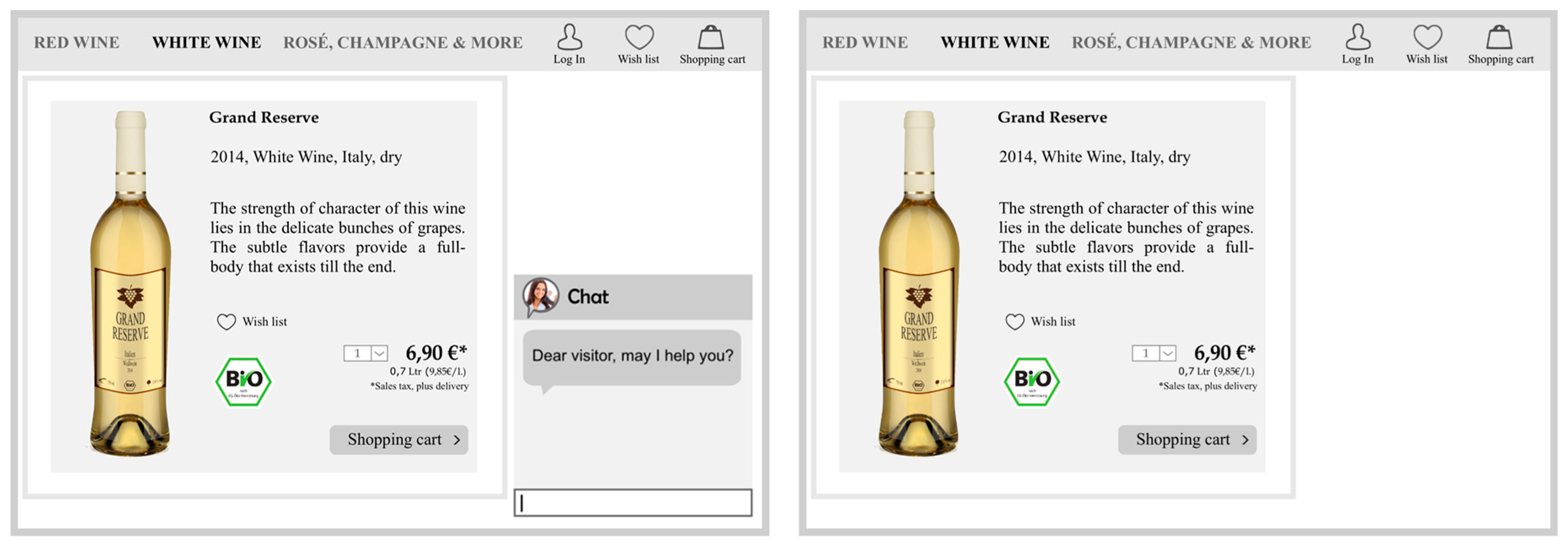1568x547 pixels.
Task: Click the chat agent avatar picture
Action: 541,296
